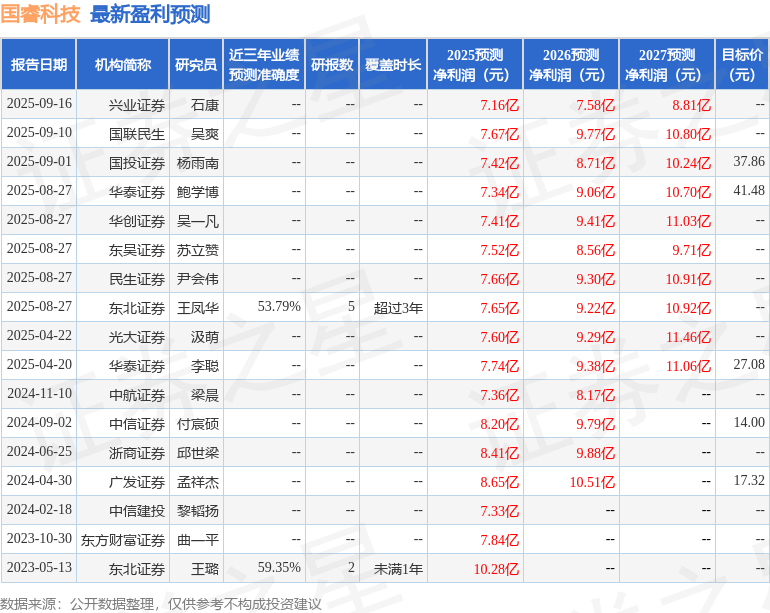Select analyst name 李聪
This screenshot has height=613, width=770.
pyautogui.click(x=205, y=366)
